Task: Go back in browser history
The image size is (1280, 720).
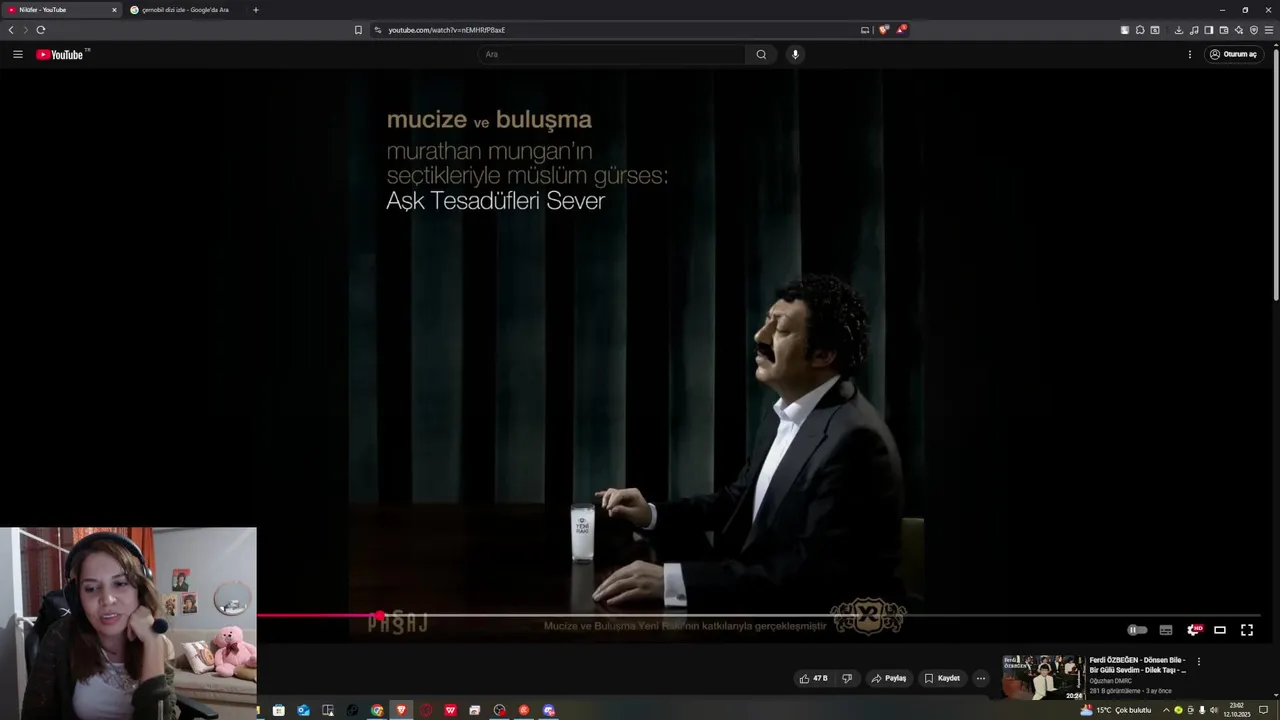Action: pos(11,30)
